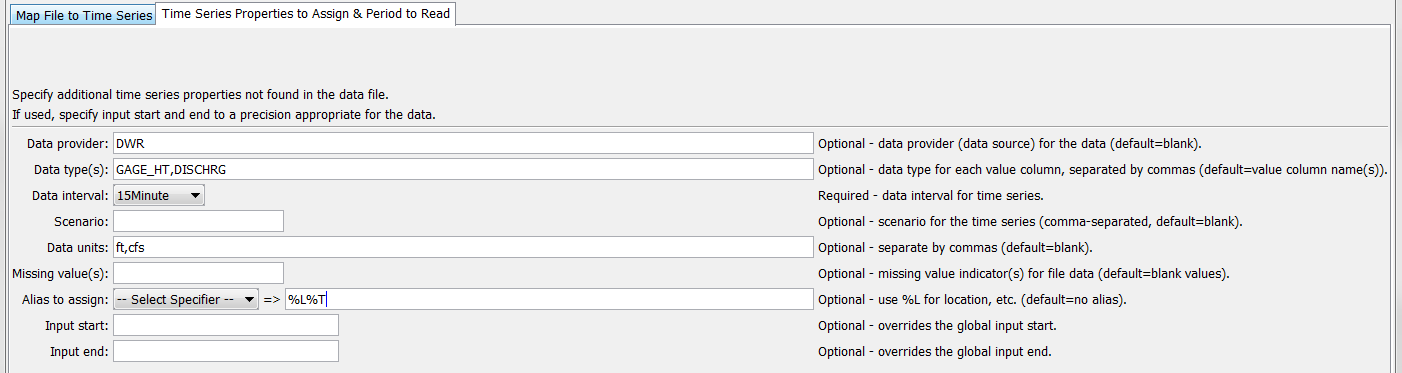The image size is (1402, 373).
Task: Click the Input start text field
Action: click(226, 325)
